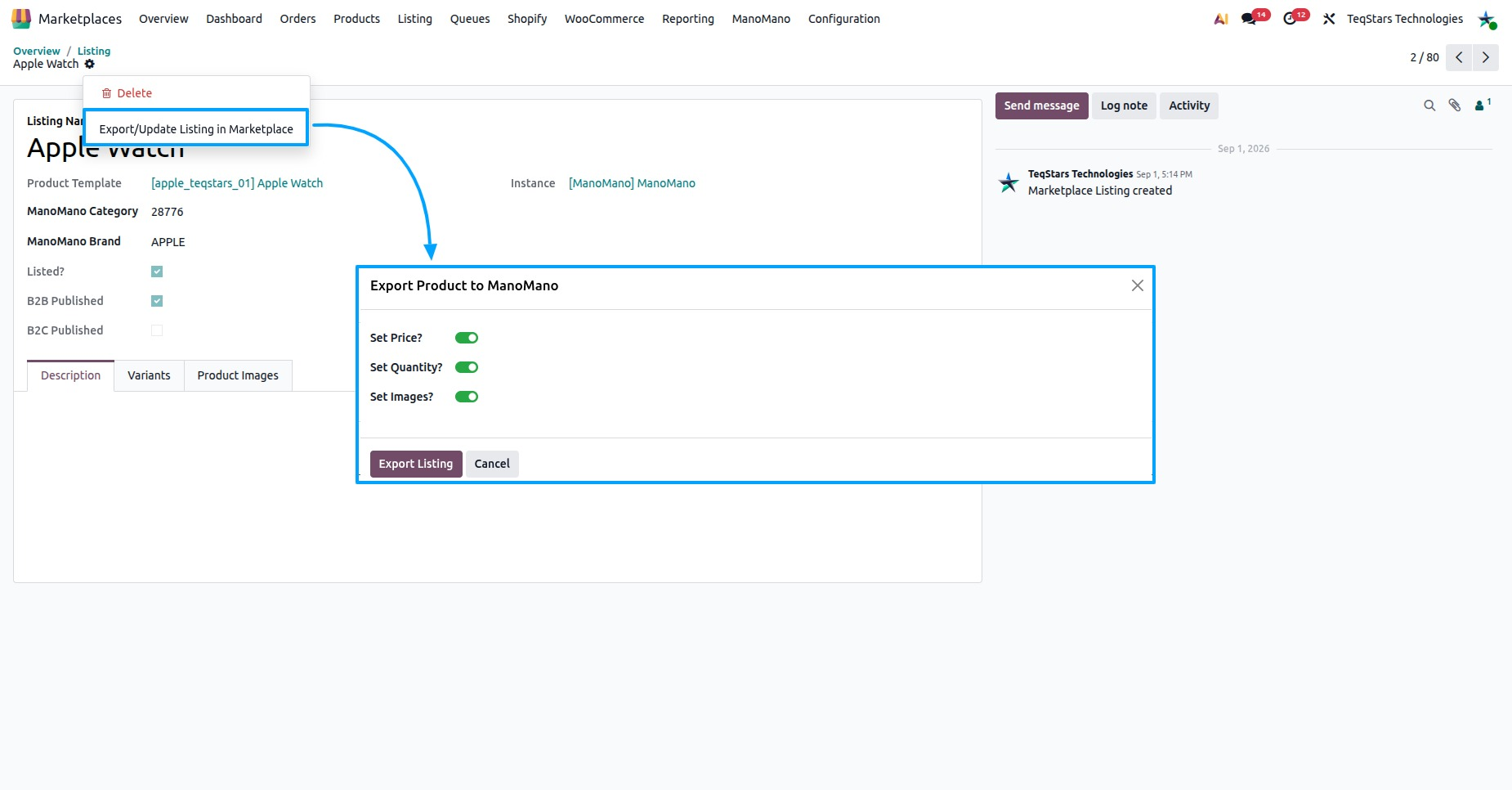The height and width of the screenshot is (790, 1512).
Task: Switch to the Description tab
Action: (71, 375)
